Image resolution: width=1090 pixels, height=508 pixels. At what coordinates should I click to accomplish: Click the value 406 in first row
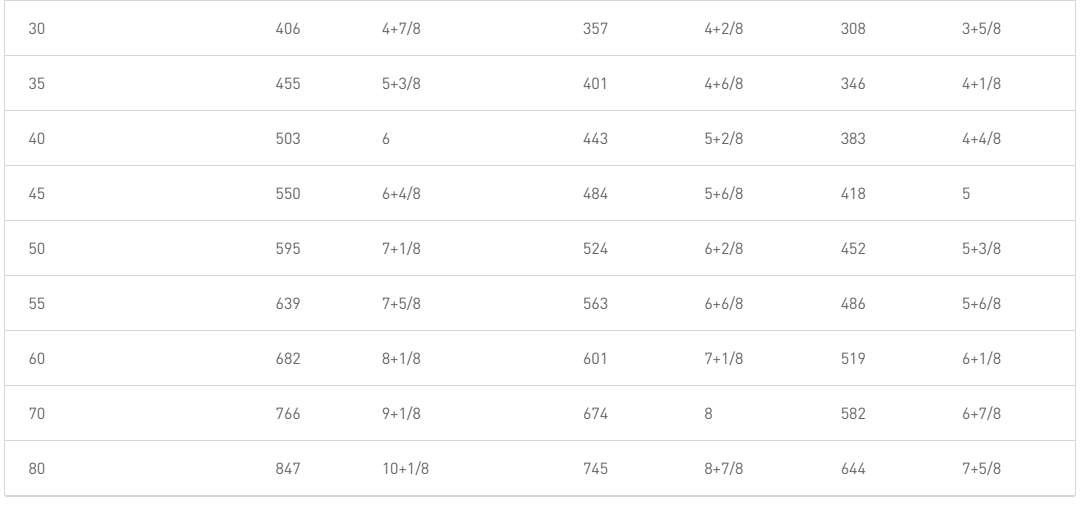(288, 29)
